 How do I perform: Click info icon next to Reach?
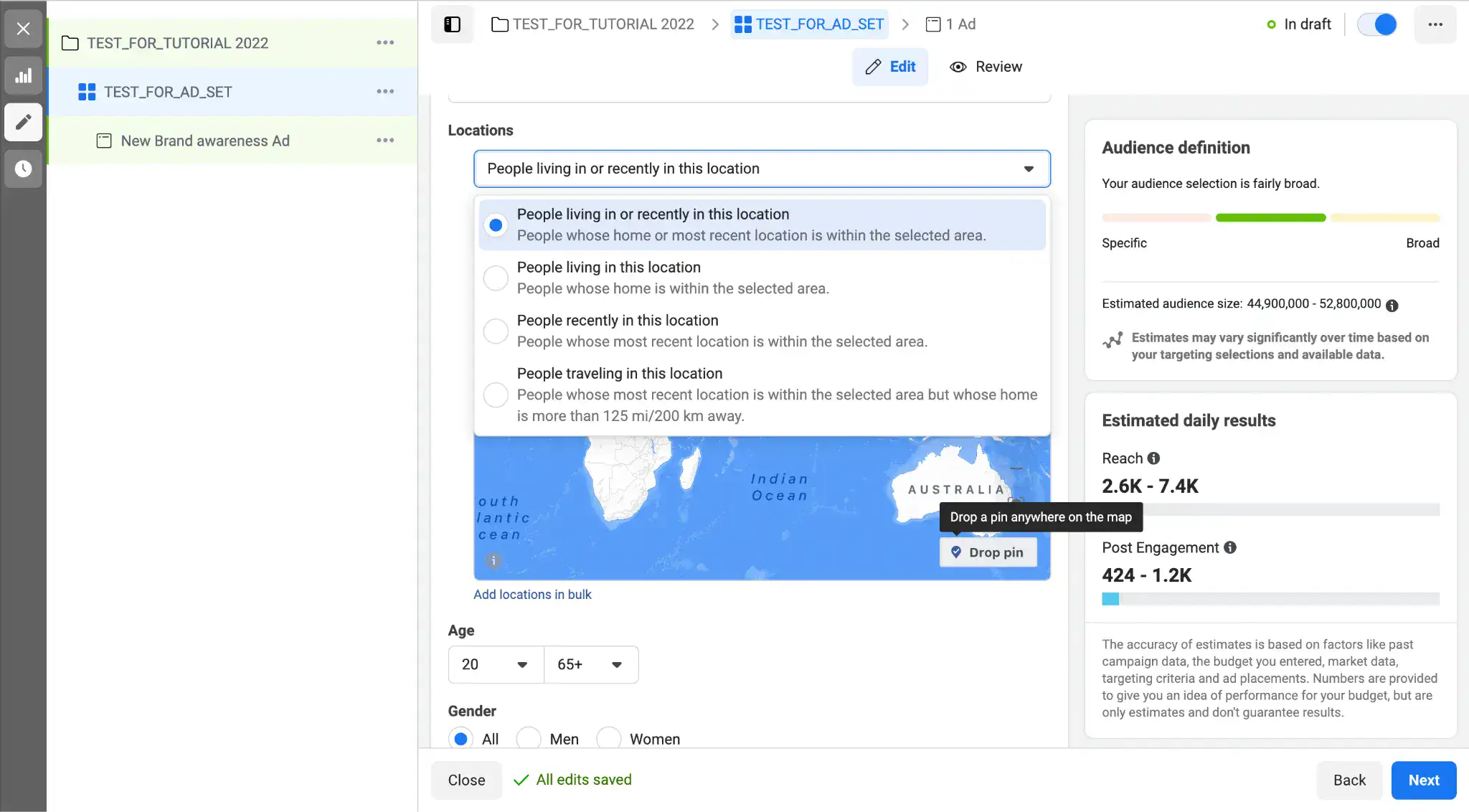coord(1153,458)
